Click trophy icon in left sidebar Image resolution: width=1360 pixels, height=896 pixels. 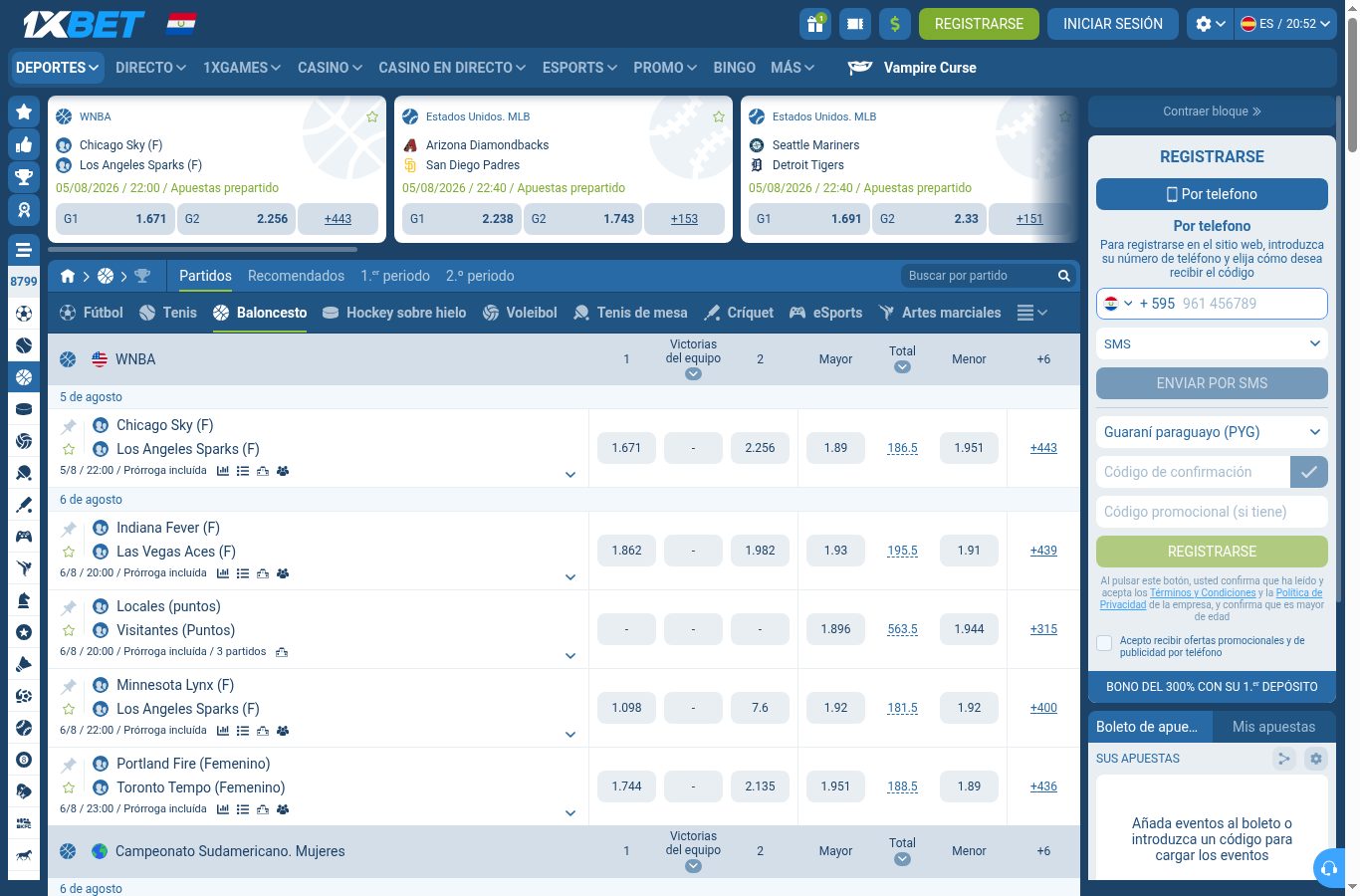coord(24,177)
